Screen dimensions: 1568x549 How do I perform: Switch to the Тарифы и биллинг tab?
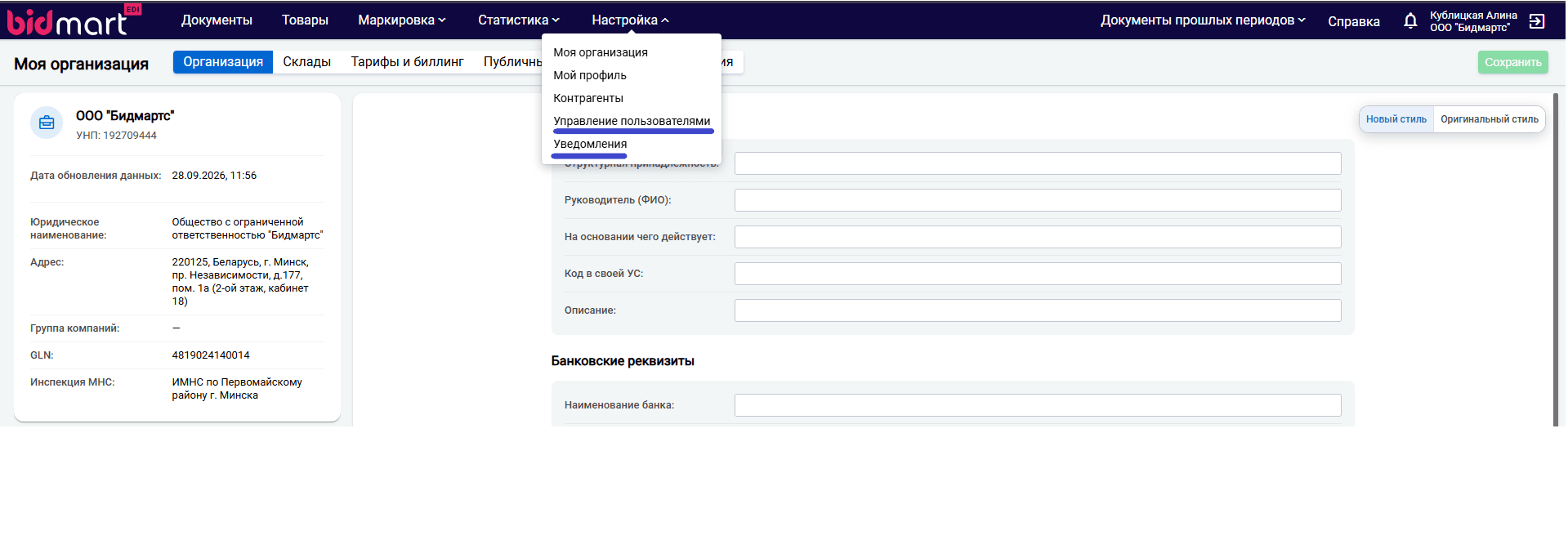click(x=407, y=62)
